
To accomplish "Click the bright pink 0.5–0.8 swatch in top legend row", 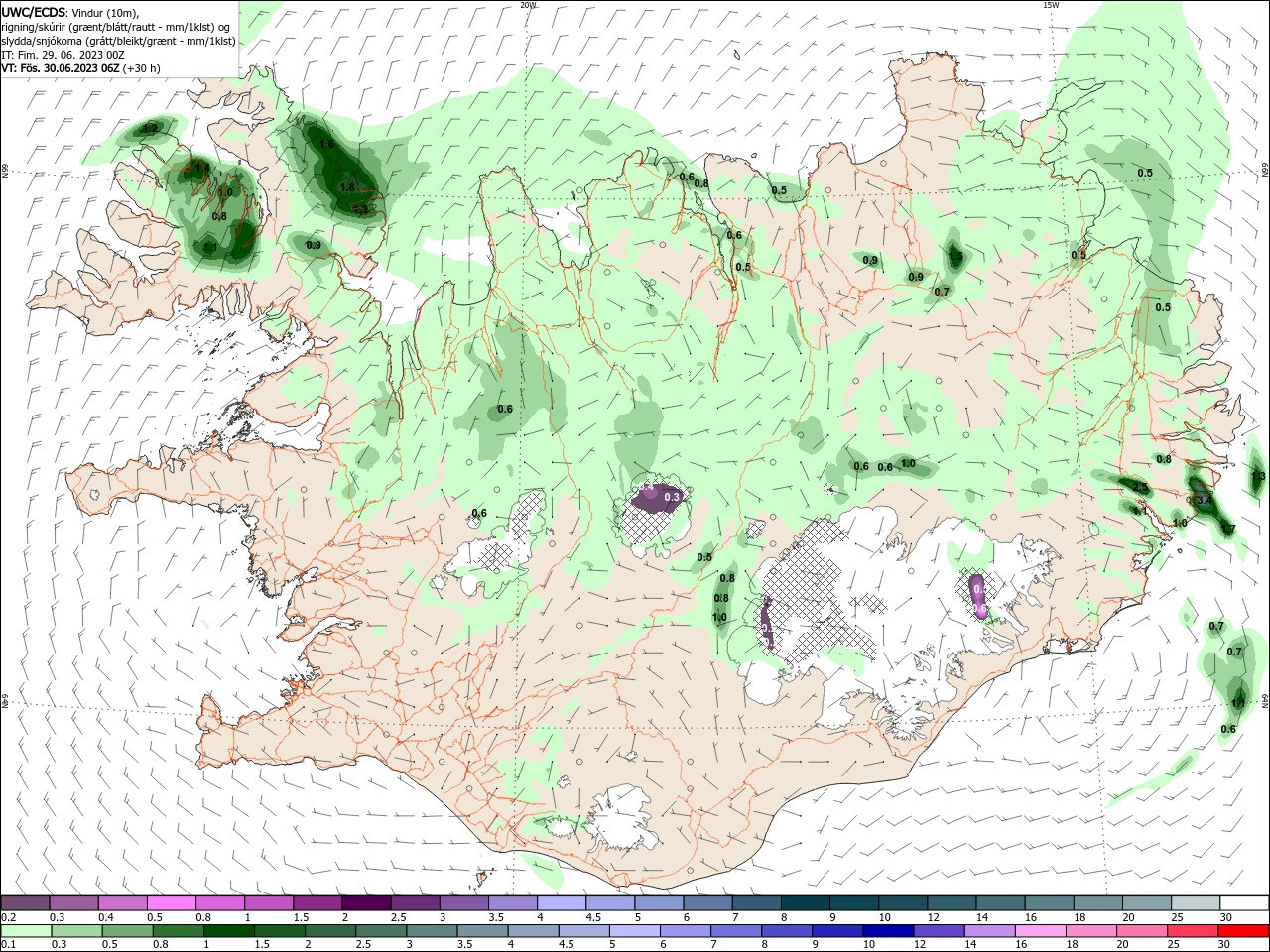I will coord(171,902).
